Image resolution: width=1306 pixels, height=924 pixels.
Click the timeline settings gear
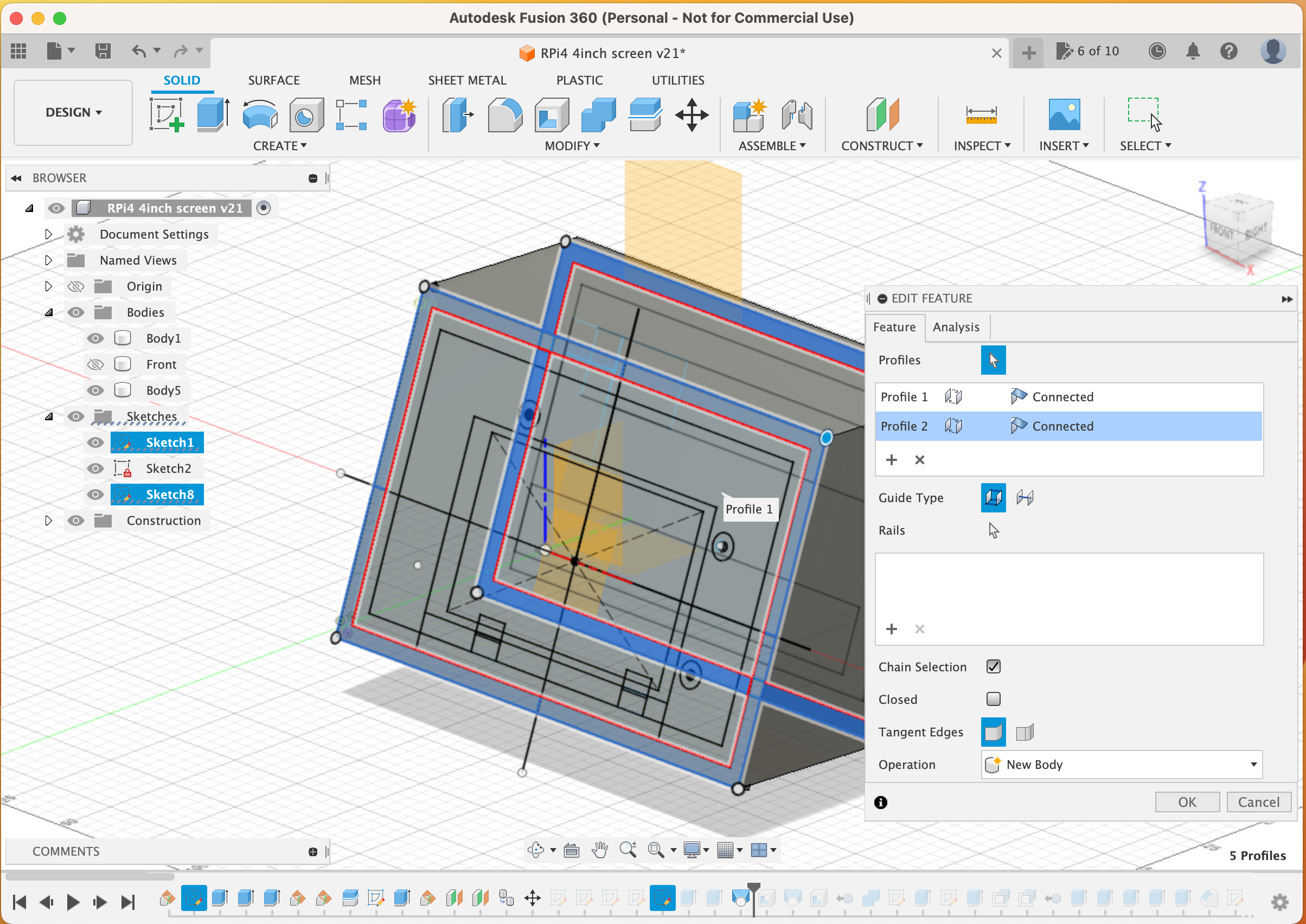point(1280,902)
